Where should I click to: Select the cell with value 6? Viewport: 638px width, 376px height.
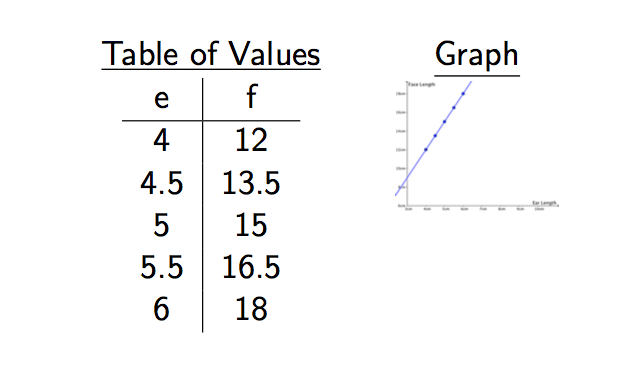(x=161, y=310)
